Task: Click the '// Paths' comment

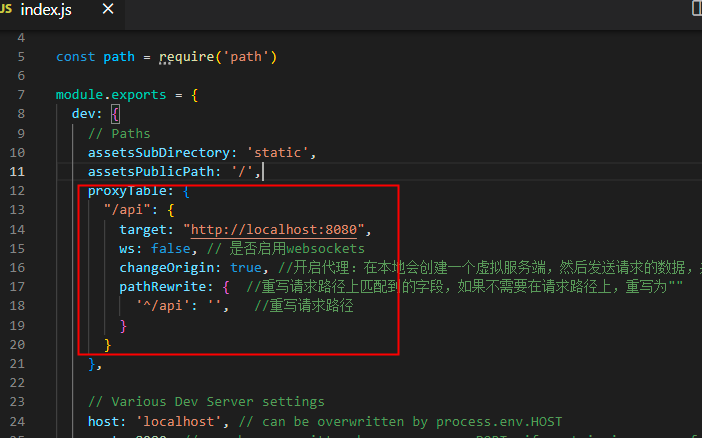Action: tap(119, 133)
